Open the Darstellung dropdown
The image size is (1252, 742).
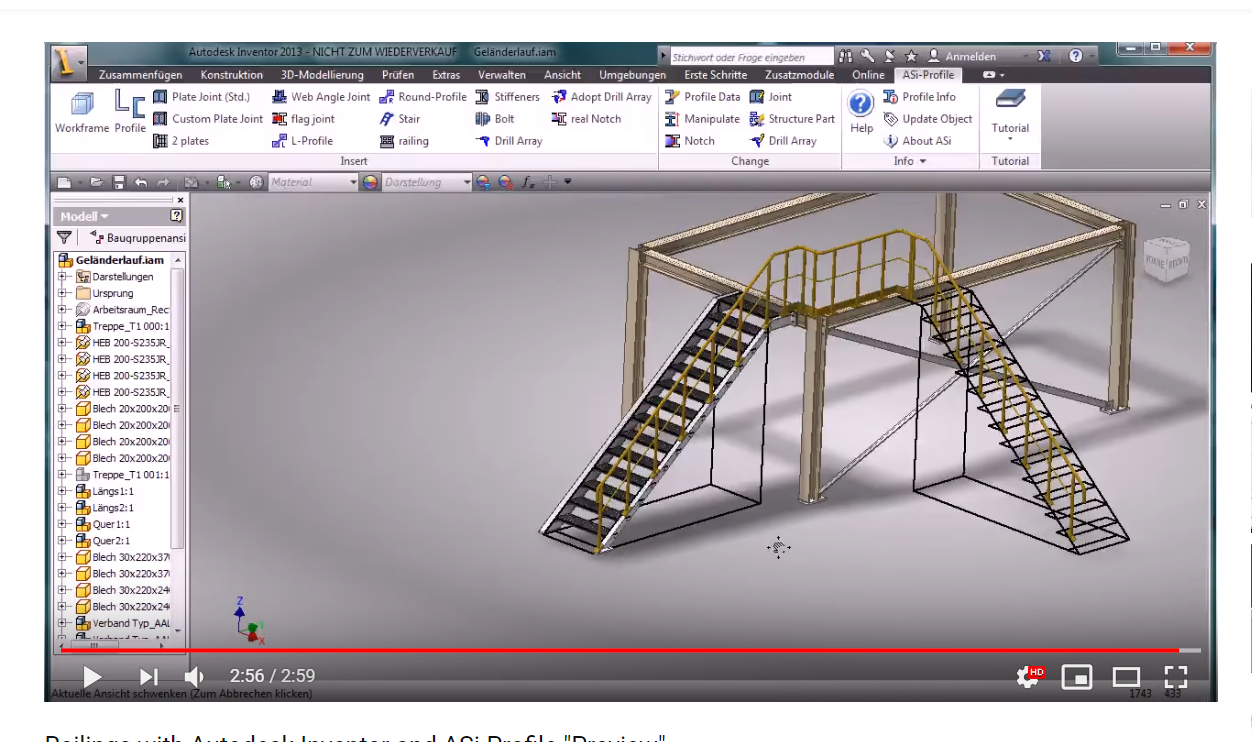pyautogui.click(x=466, y=182)
